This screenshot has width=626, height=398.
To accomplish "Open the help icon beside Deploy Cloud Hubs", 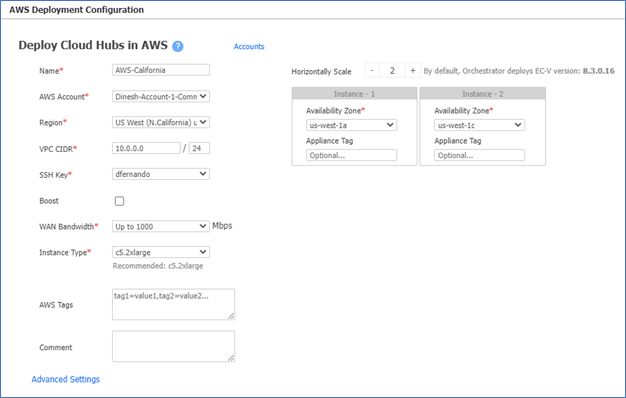I will pos(178,46).
